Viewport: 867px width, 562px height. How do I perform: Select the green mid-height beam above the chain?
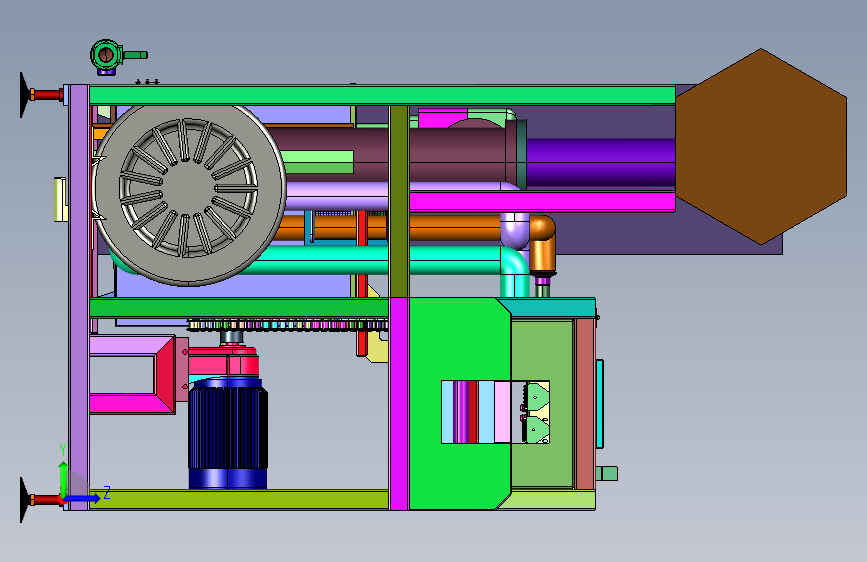(x=239, y=308)
